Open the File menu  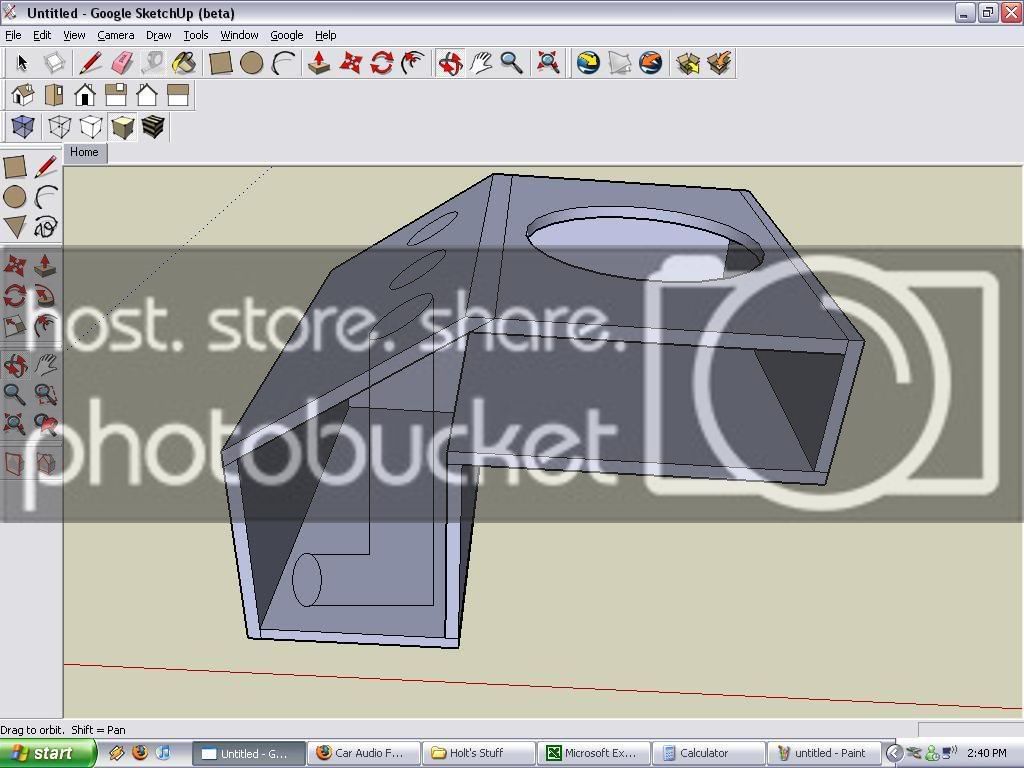(x=13, y=35)
